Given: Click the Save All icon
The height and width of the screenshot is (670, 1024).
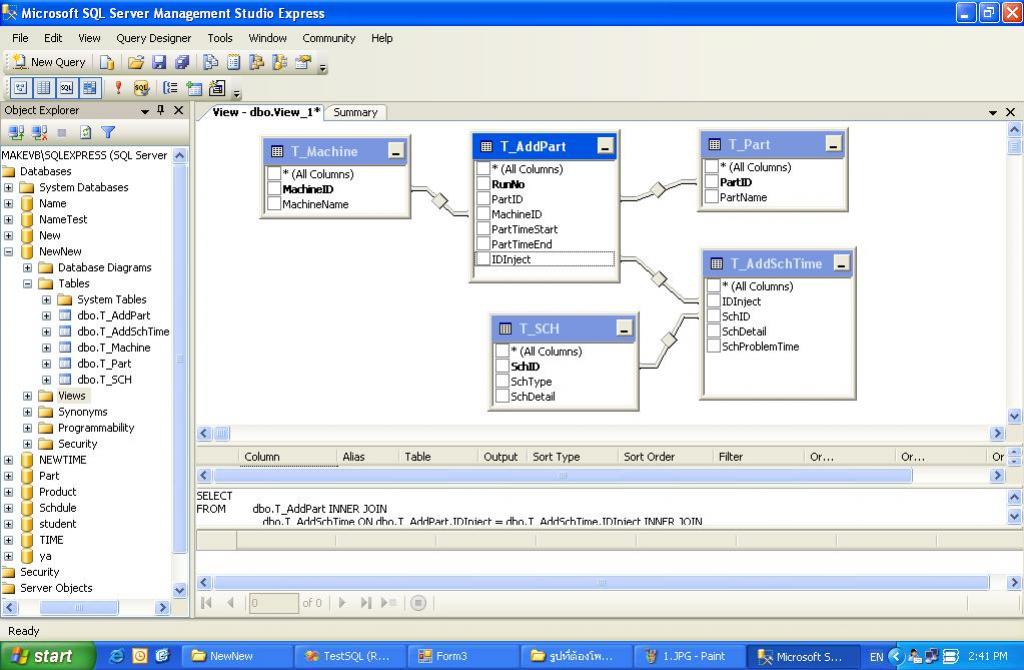Looking at the screenshot, I should point(182,62).
